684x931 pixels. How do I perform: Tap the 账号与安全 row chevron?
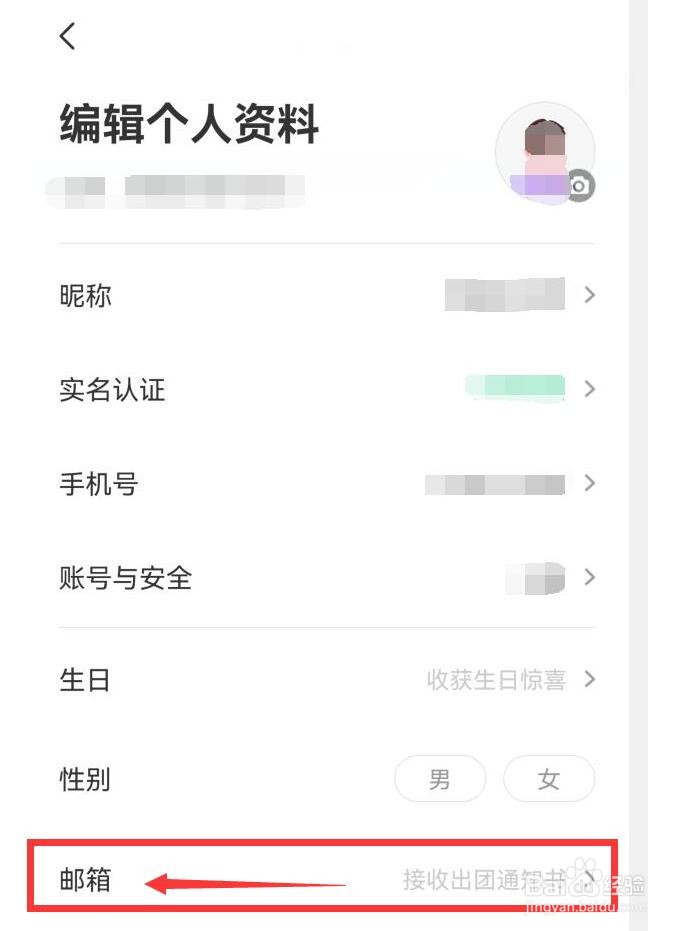click(x=590, y=577)
